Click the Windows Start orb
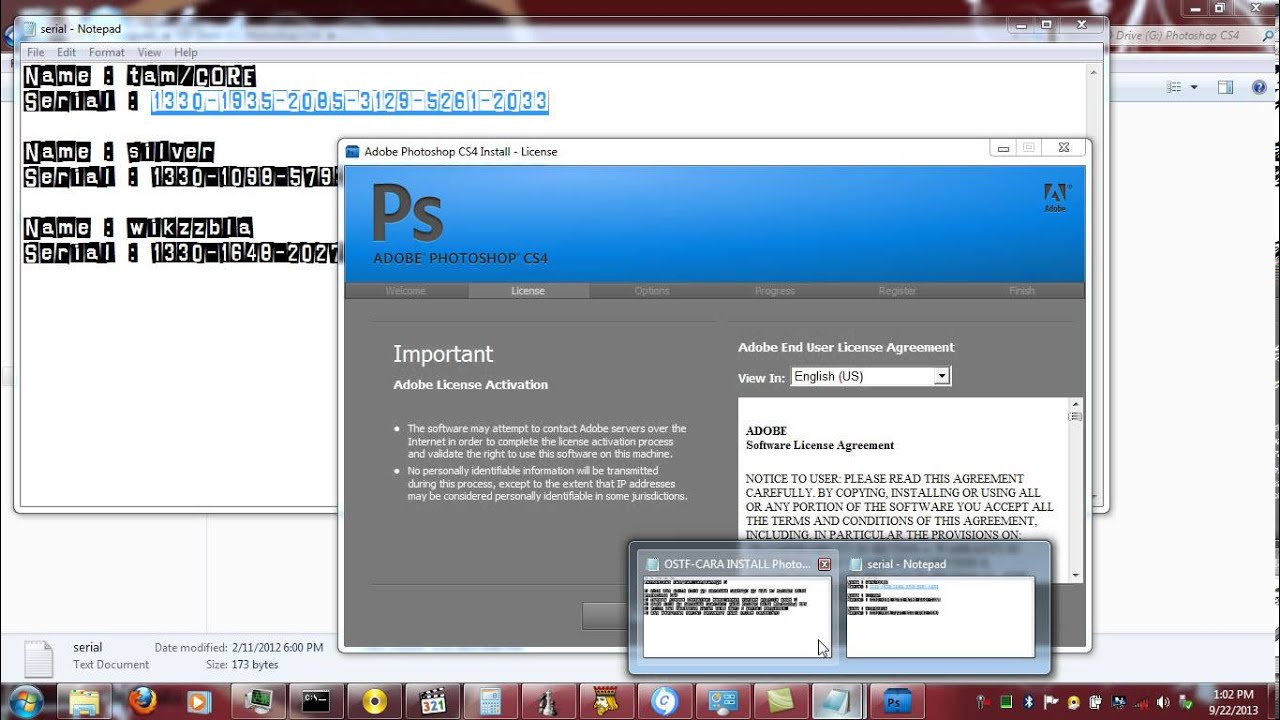The width and height of the screenshot is (1280, 720). 24,700
